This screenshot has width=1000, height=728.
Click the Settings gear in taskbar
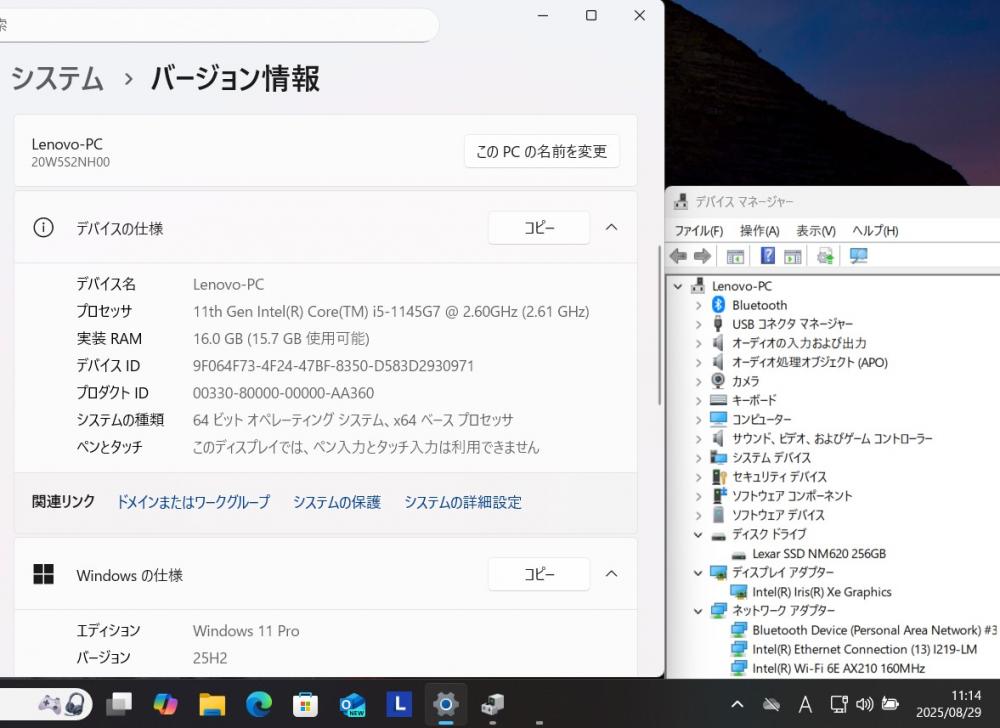pos(446,704)
